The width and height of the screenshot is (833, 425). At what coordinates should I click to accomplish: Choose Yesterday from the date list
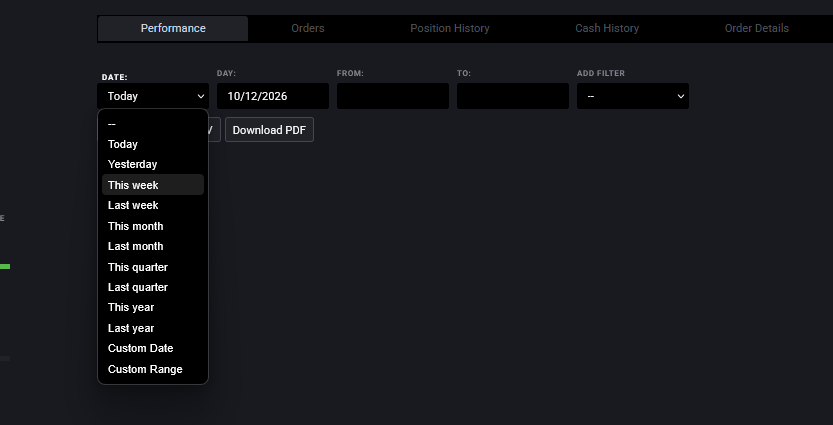click(x=153, y=164)
